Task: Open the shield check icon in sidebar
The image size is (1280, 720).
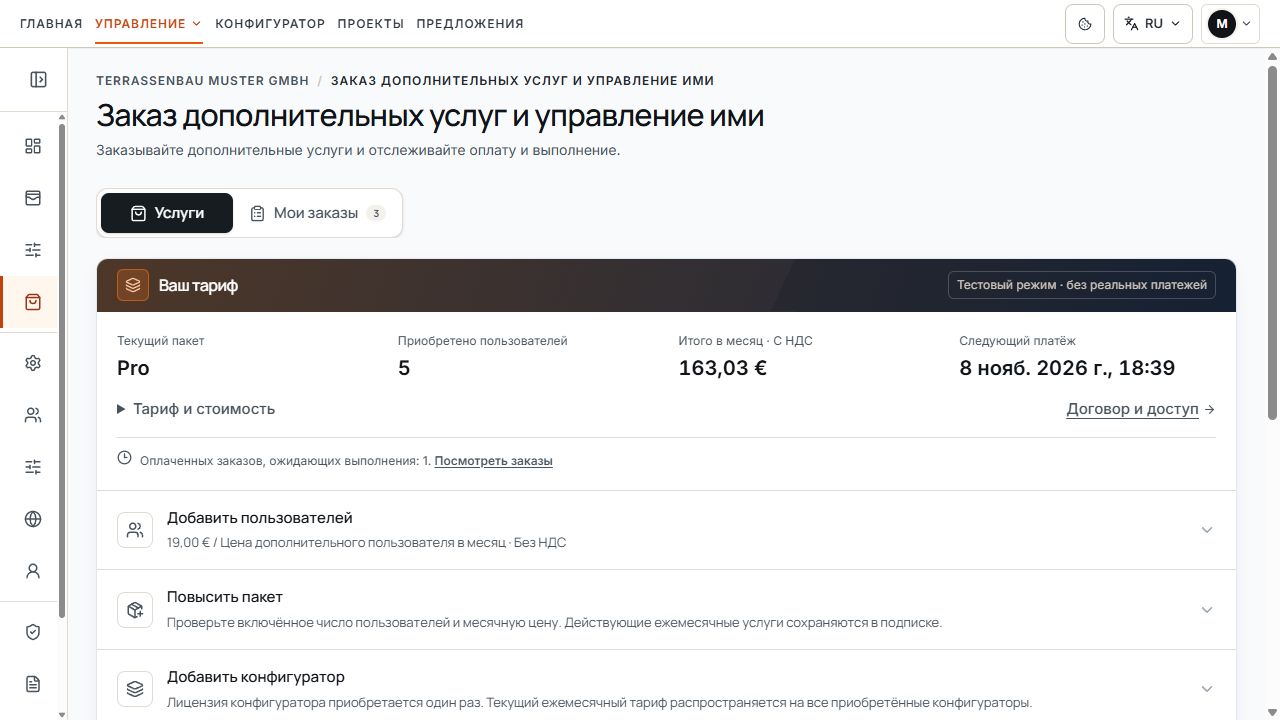Action: point(33,632)
